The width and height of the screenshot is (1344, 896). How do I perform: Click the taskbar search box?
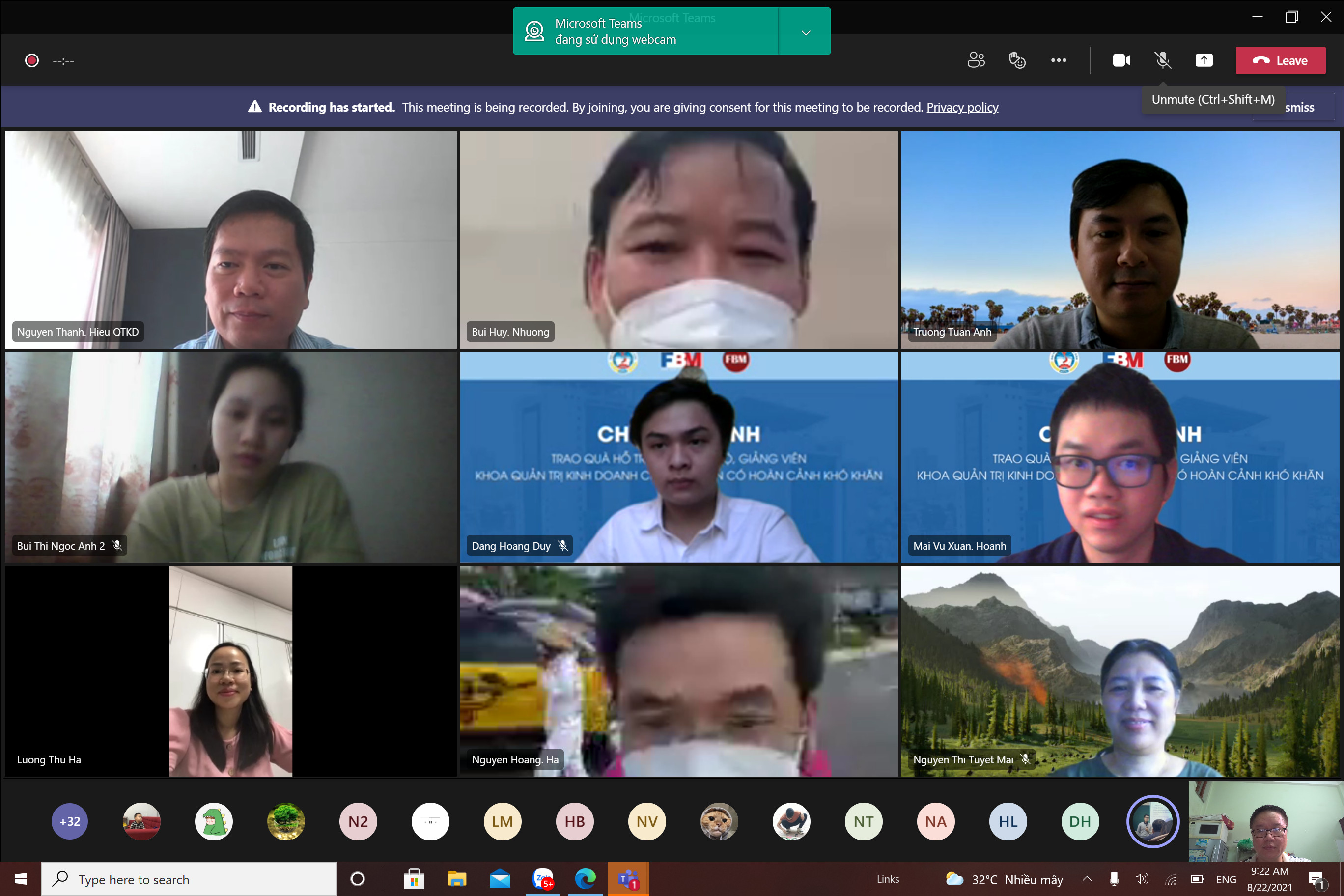(189, 879)
